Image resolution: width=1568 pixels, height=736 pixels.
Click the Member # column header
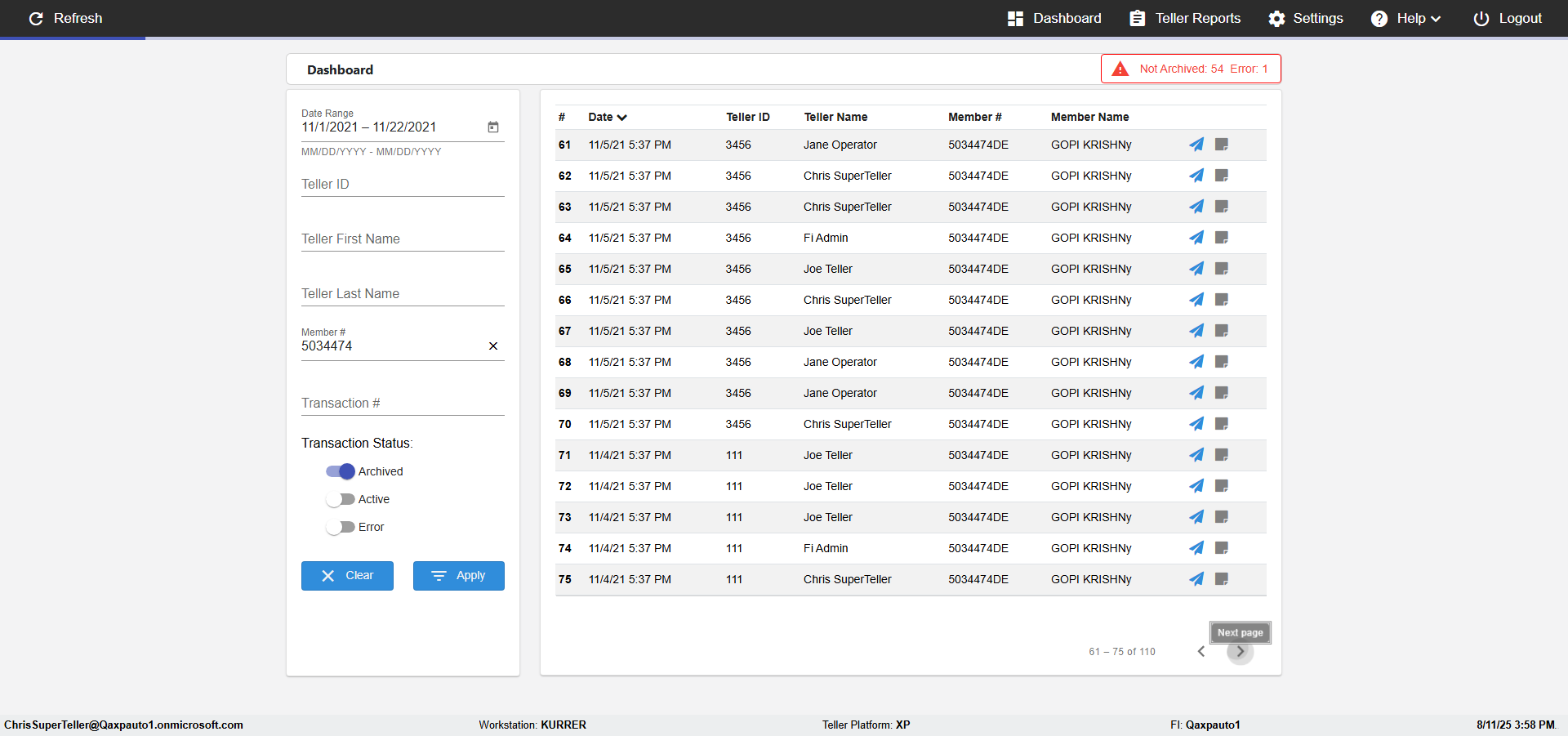[x=974, y=117]
